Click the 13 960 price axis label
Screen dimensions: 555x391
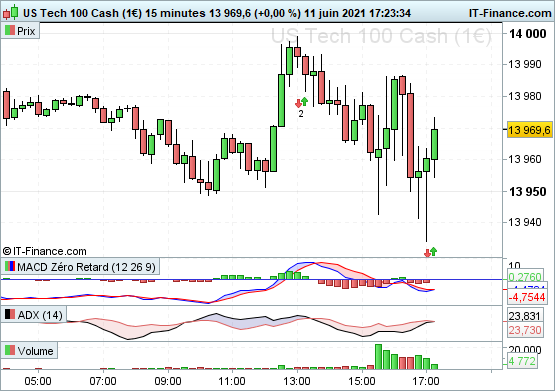[525, 159]
